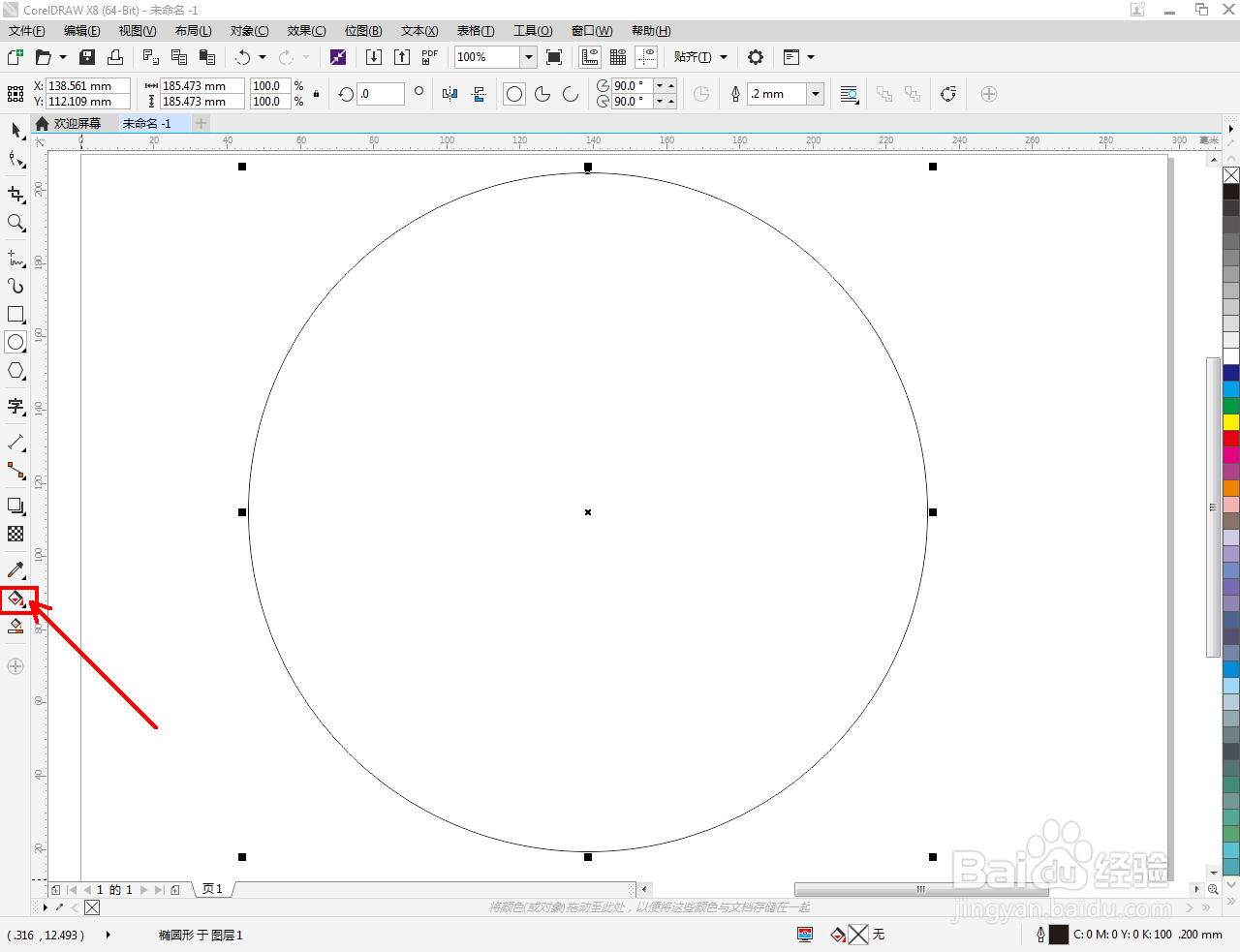Image resolution: width=1240 pixels, height=952 pixels.
Task: Select the Drop Shadow tool
Action: (15, 506)
